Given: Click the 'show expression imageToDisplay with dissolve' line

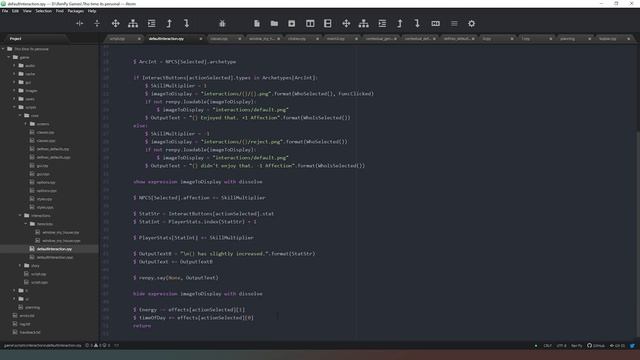Looking at the screenshot, I should pos(198,182).
